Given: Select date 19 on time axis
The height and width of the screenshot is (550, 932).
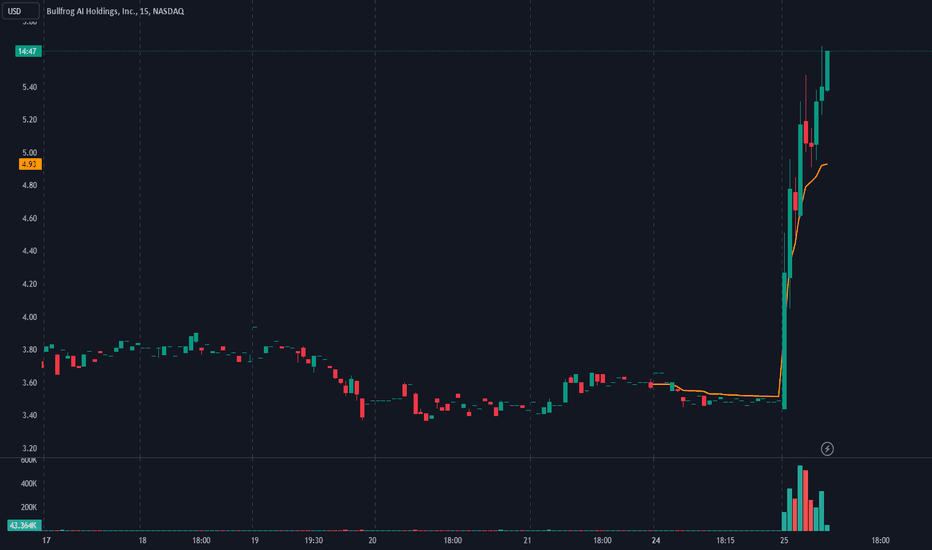Looking at the screenshot, I should pyautogui.click(x=254, y=540).
